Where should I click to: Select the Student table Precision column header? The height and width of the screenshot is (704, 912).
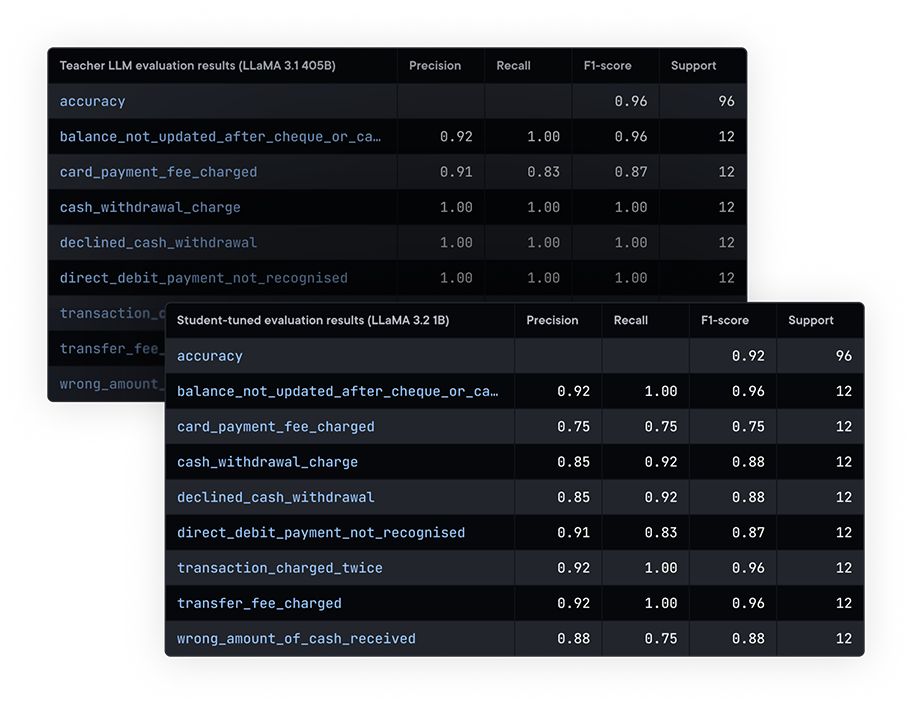[x=552, y=321]
